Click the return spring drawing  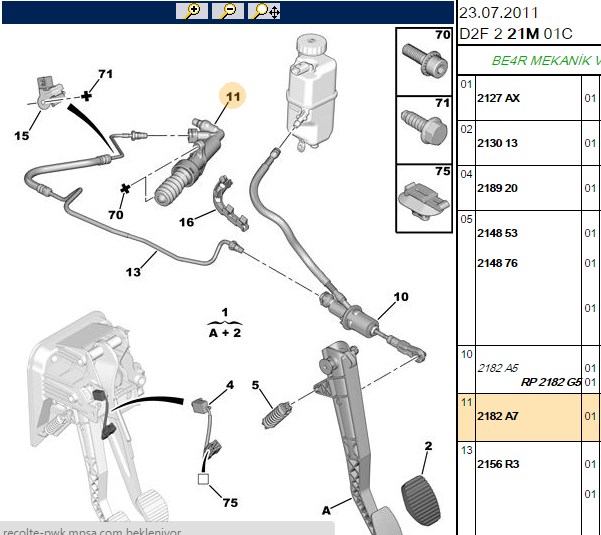click(277, 415)
